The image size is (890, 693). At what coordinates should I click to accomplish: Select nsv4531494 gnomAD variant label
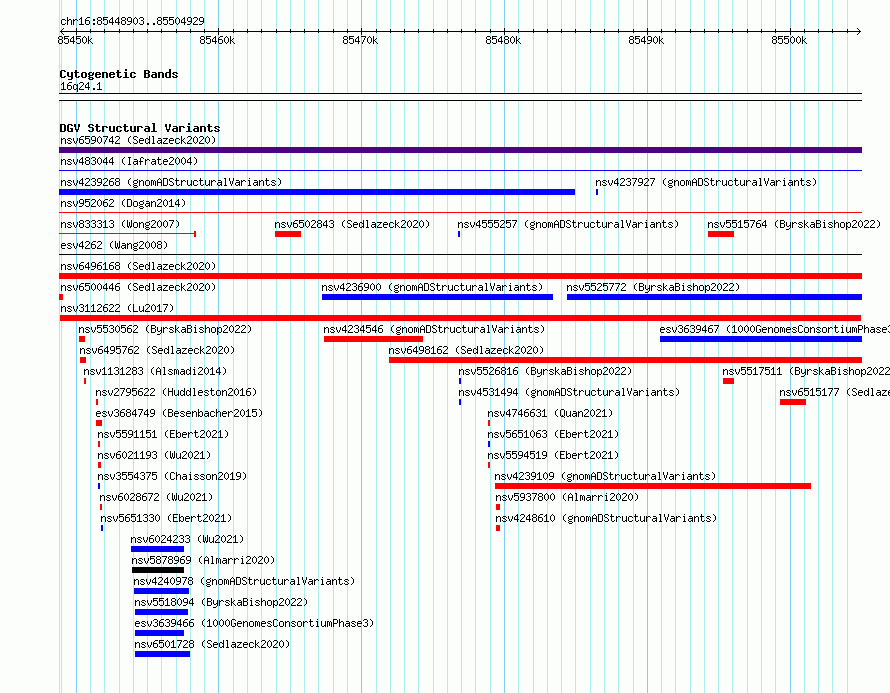point(569,392)
